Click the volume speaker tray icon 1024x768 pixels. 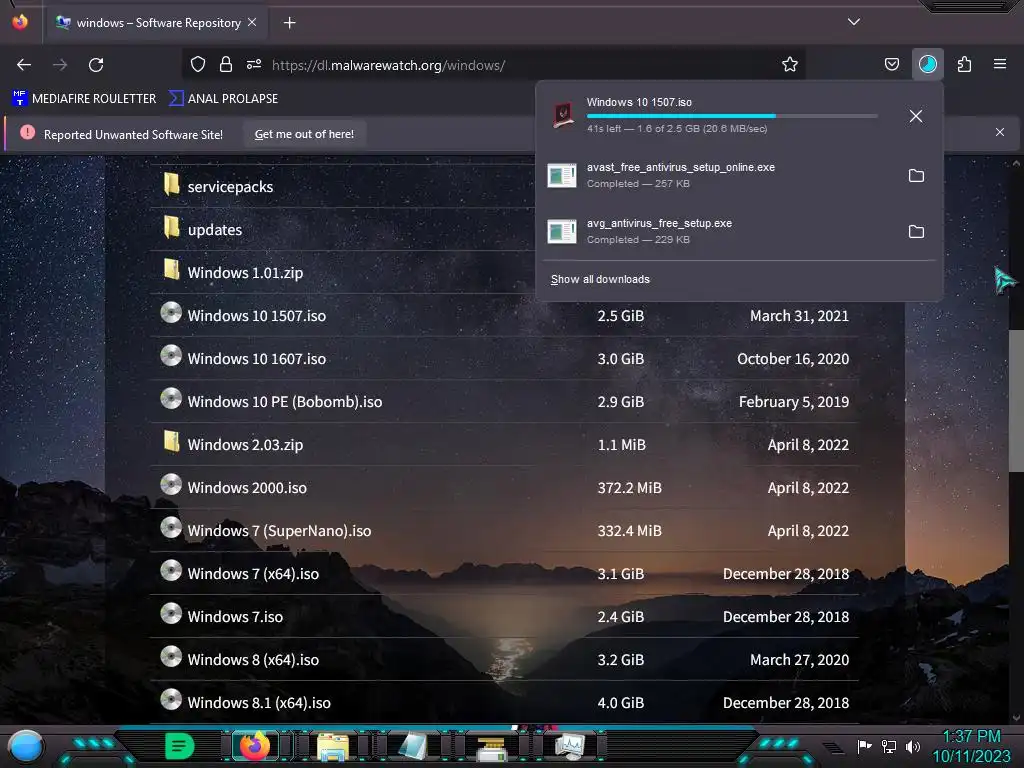click(x=913, y=746)
